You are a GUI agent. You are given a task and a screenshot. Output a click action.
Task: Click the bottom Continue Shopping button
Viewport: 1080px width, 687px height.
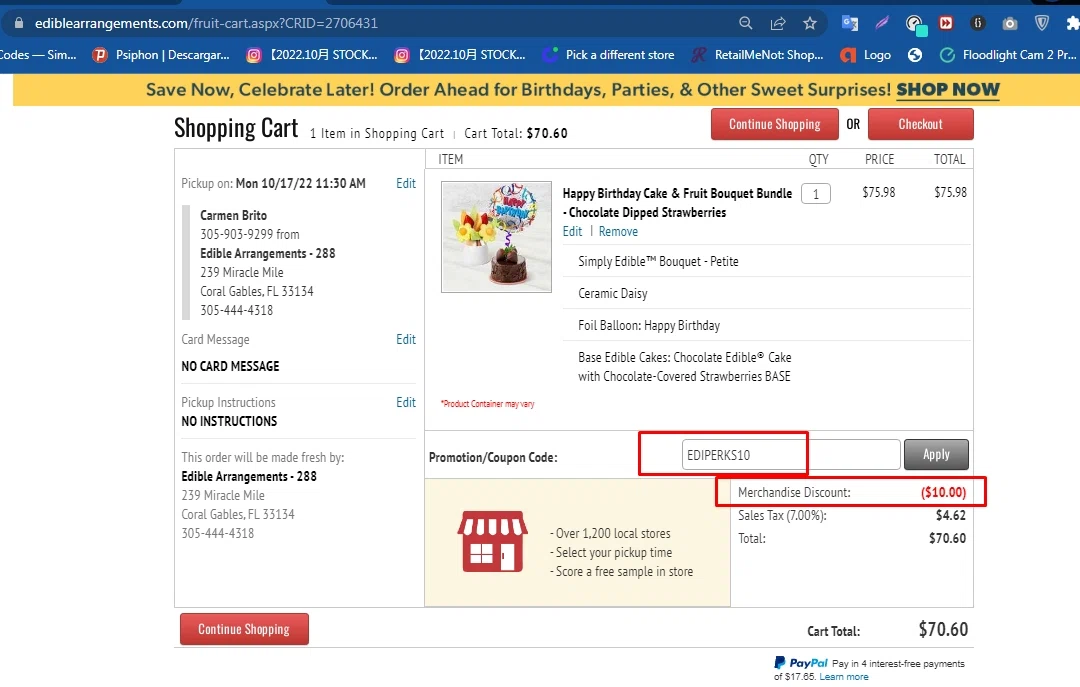(x=244, y=629)
